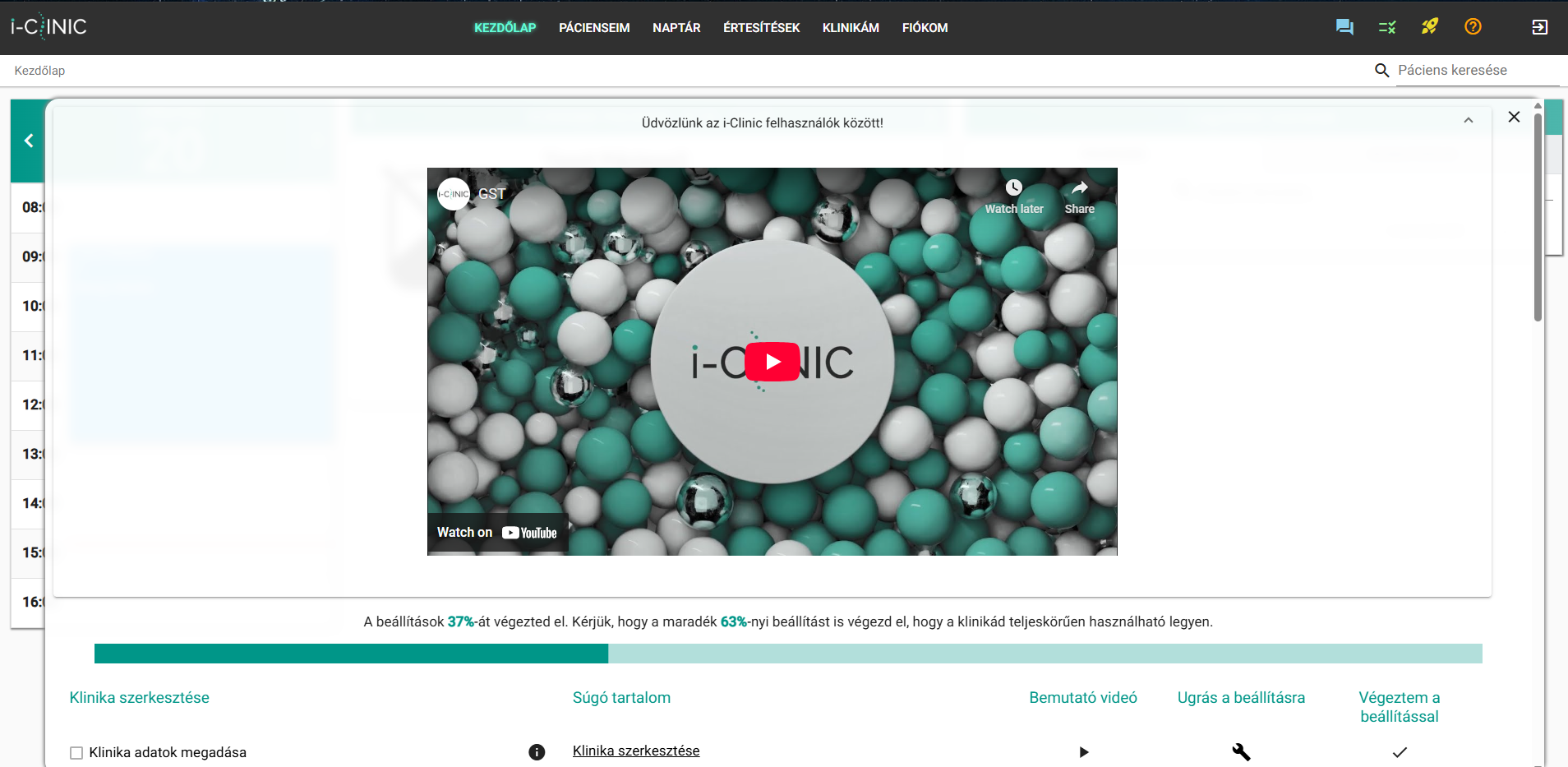This screenshot has width=1568, height=767.
Task: Play the i-Clinic YouTube video
Action: pyautogui.click(x=772, y=362)
